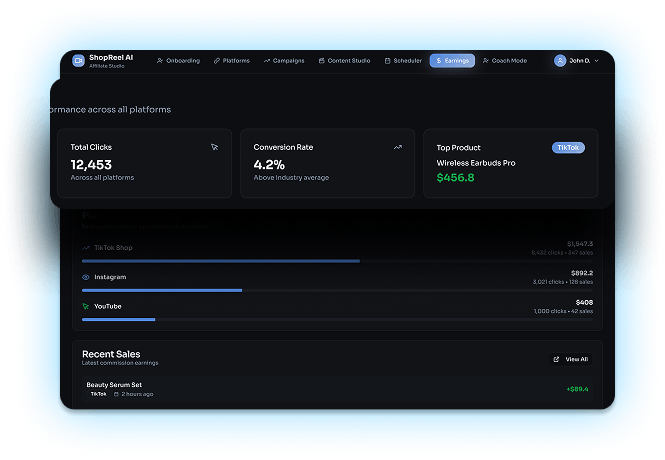Select the 4.2% conversion rate value

269,164
